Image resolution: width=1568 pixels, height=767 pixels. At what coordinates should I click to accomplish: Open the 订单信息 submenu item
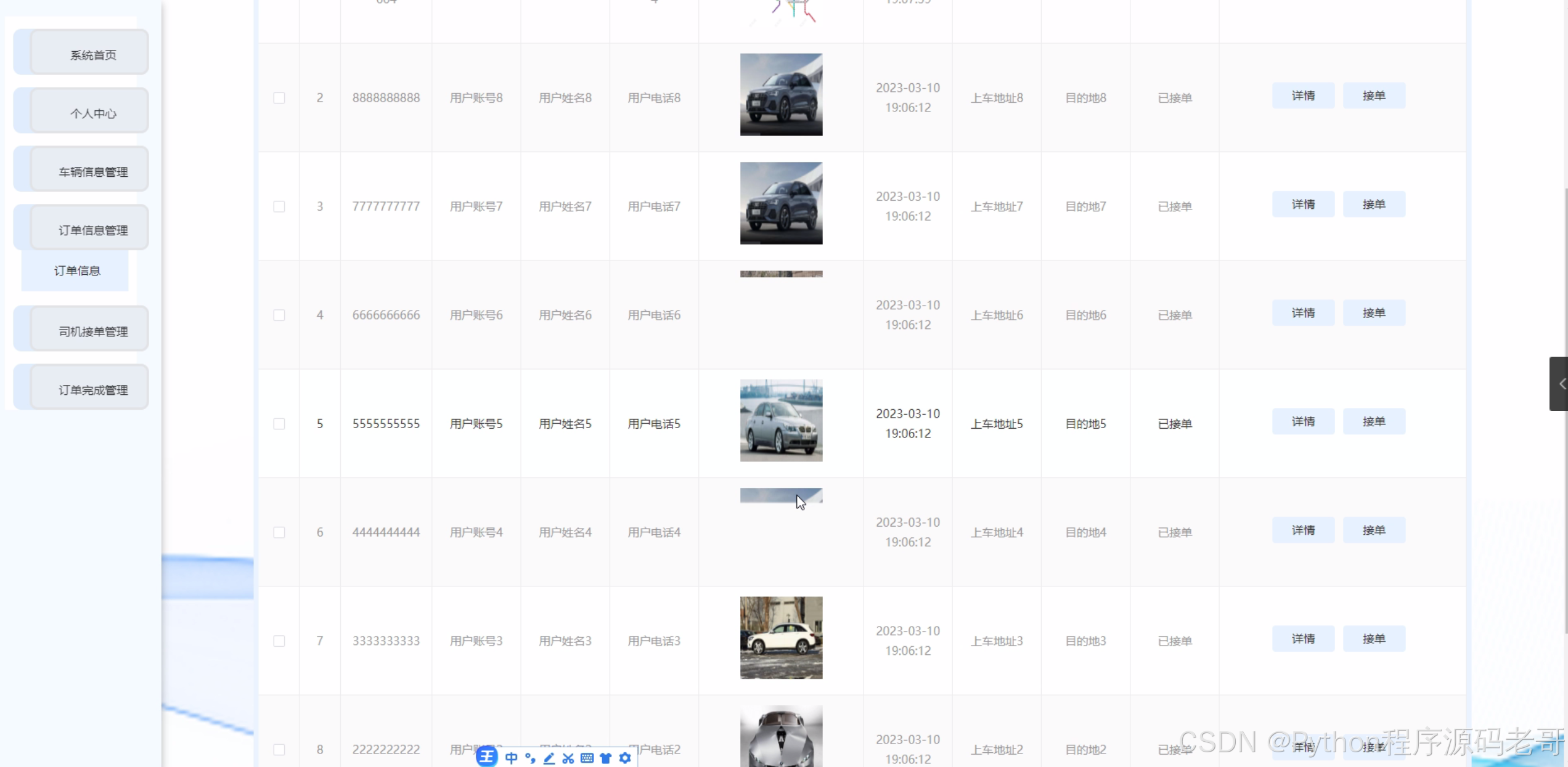(76, 270)
